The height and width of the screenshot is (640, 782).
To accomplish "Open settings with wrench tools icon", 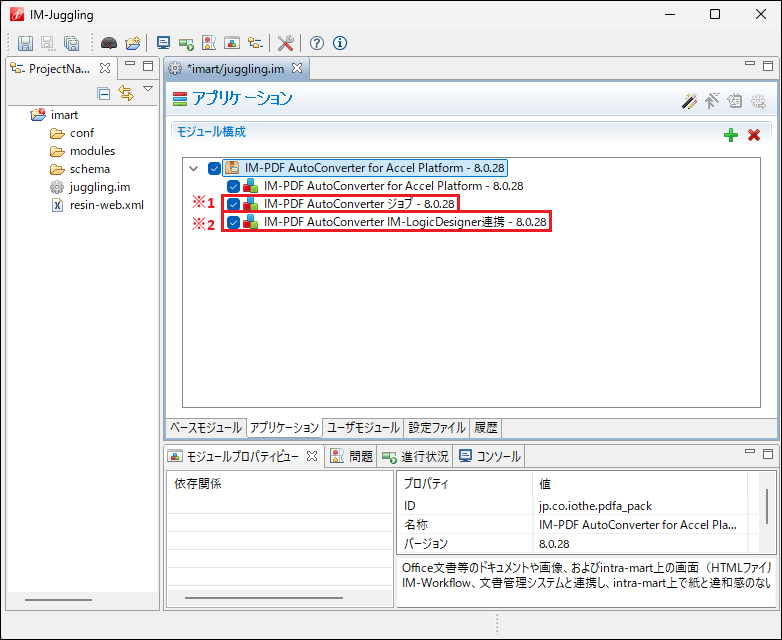I will click(285, 43).
